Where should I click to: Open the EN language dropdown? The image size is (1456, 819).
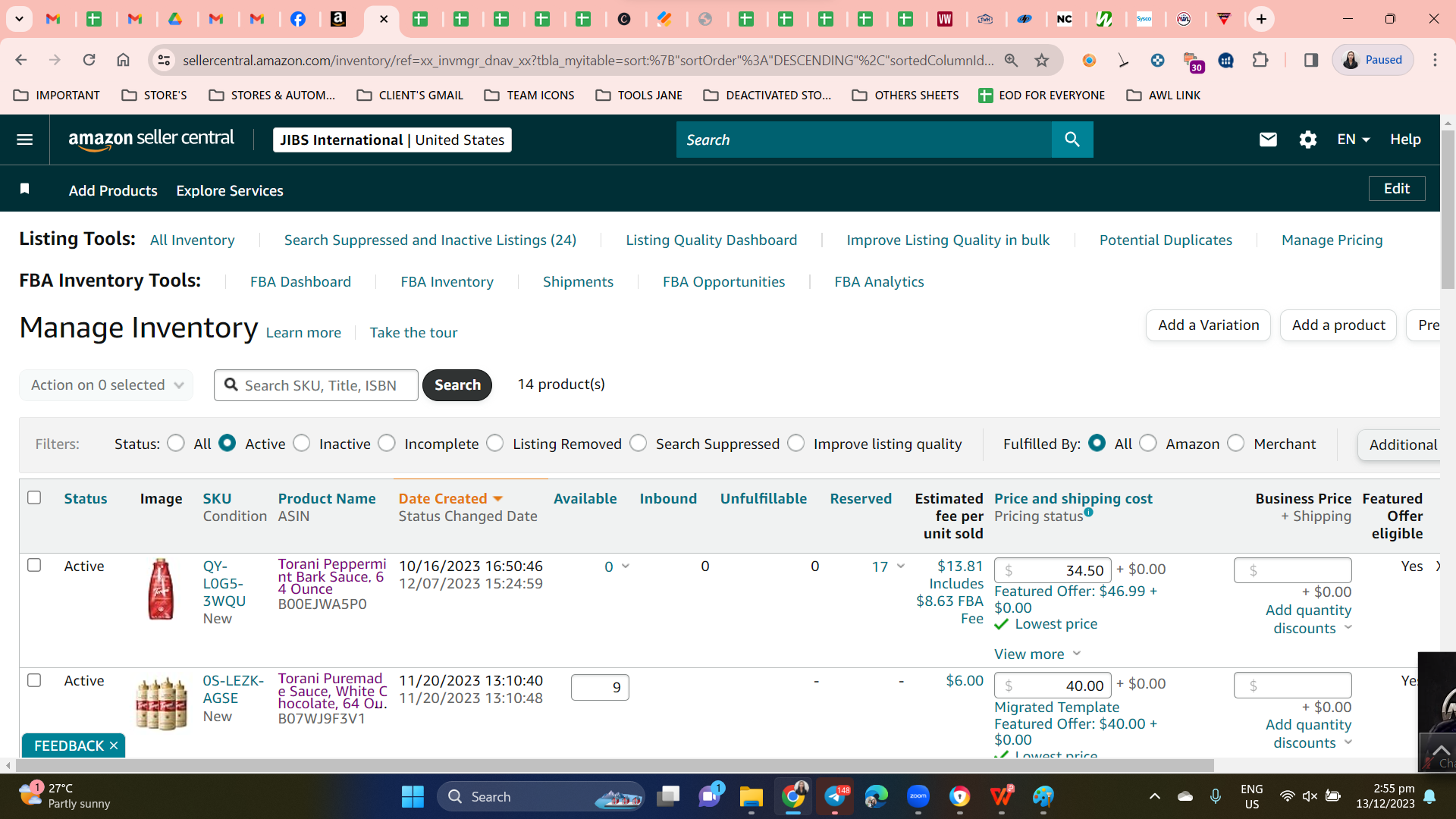click(1354, 140)
